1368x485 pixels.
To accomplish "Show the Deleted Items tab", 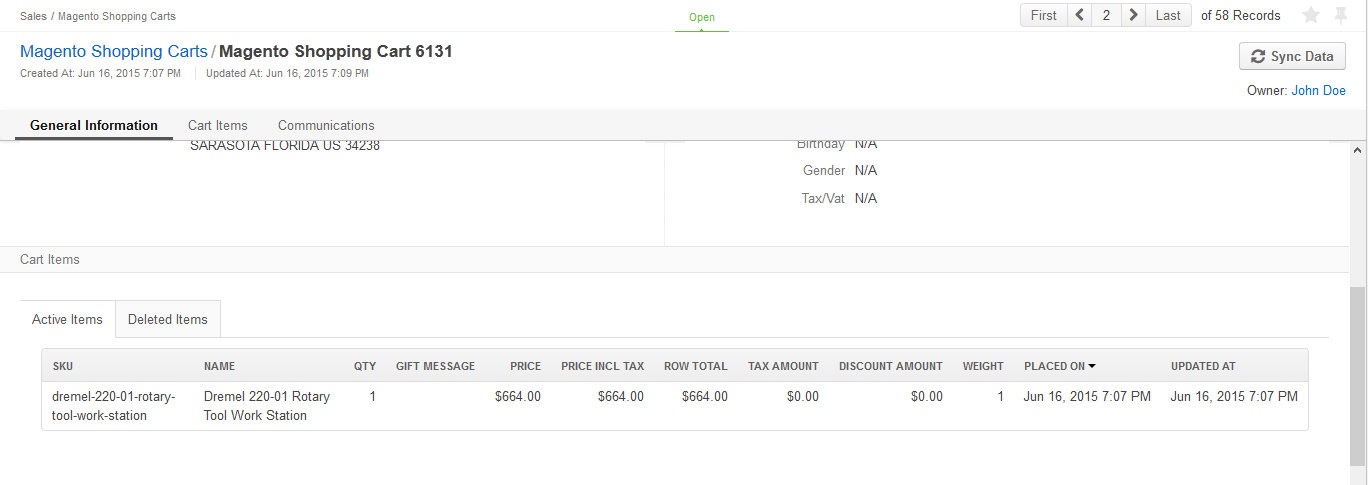I will coord(168,319).
